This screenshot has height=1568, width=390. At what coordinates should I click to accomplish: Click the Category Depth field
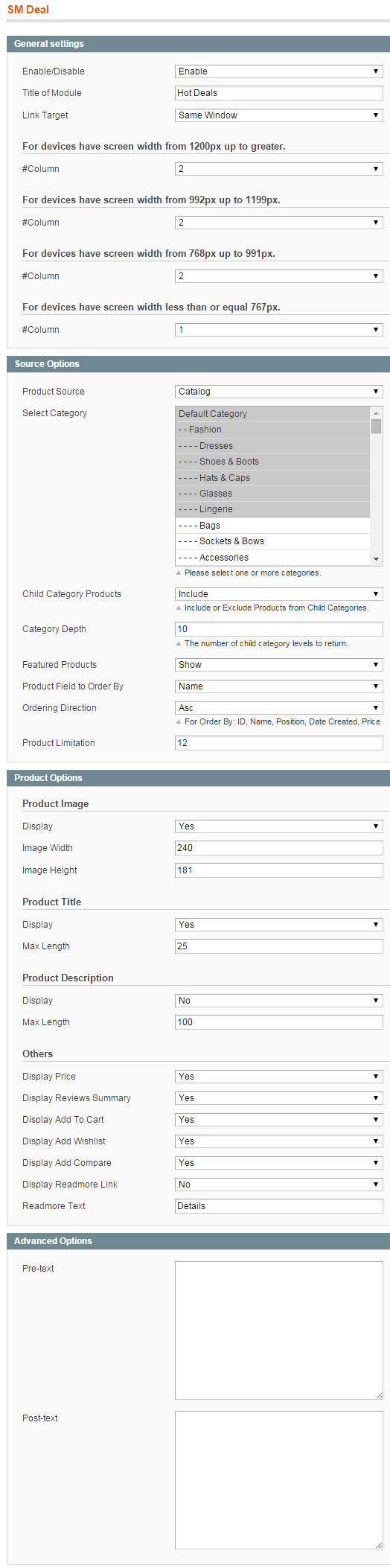pos(279,629)
